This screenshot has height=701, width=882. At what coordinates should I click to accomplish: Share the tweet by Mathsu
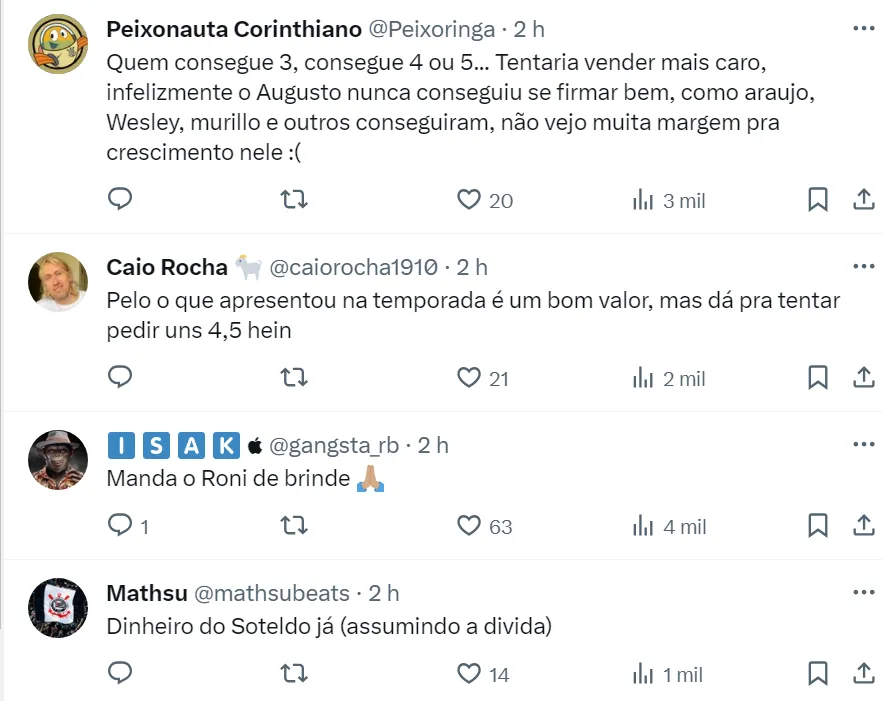click(863, 673)
